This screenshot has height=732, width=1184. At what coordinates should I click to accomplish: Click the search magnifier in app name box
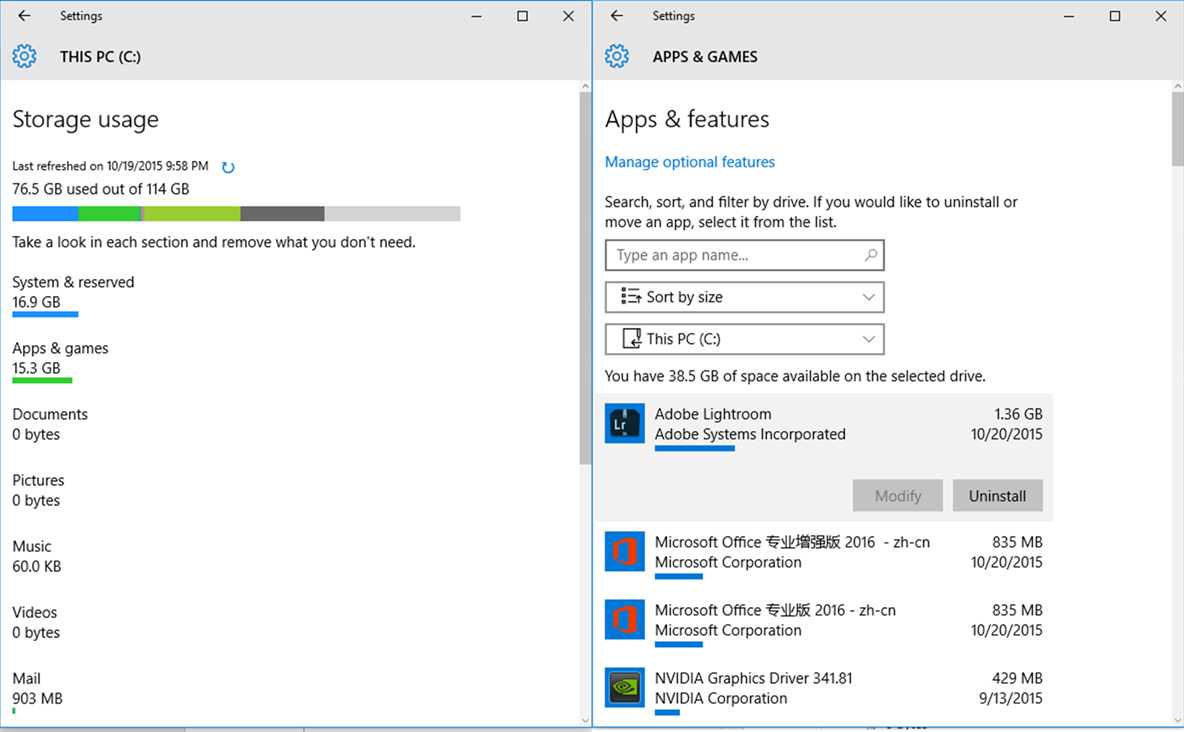pos(871,255)
